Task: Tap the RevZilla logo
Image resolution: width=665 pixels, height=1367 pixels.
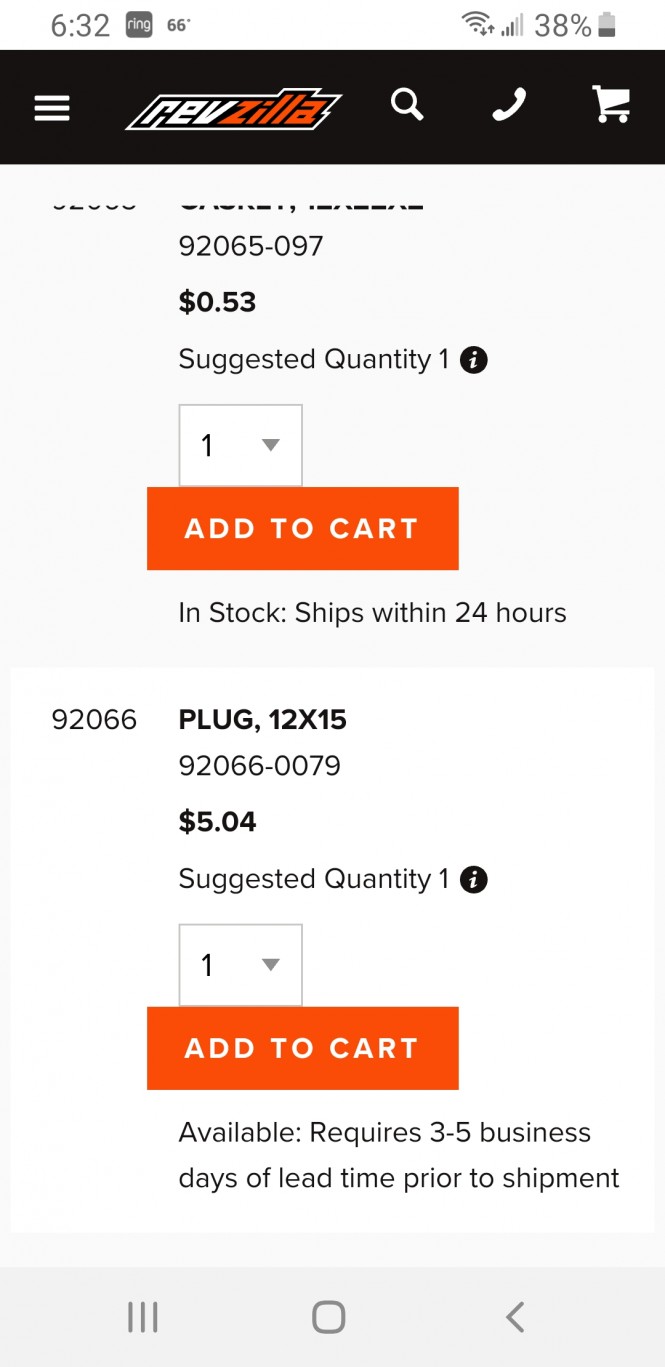Action: coord(233,109)
